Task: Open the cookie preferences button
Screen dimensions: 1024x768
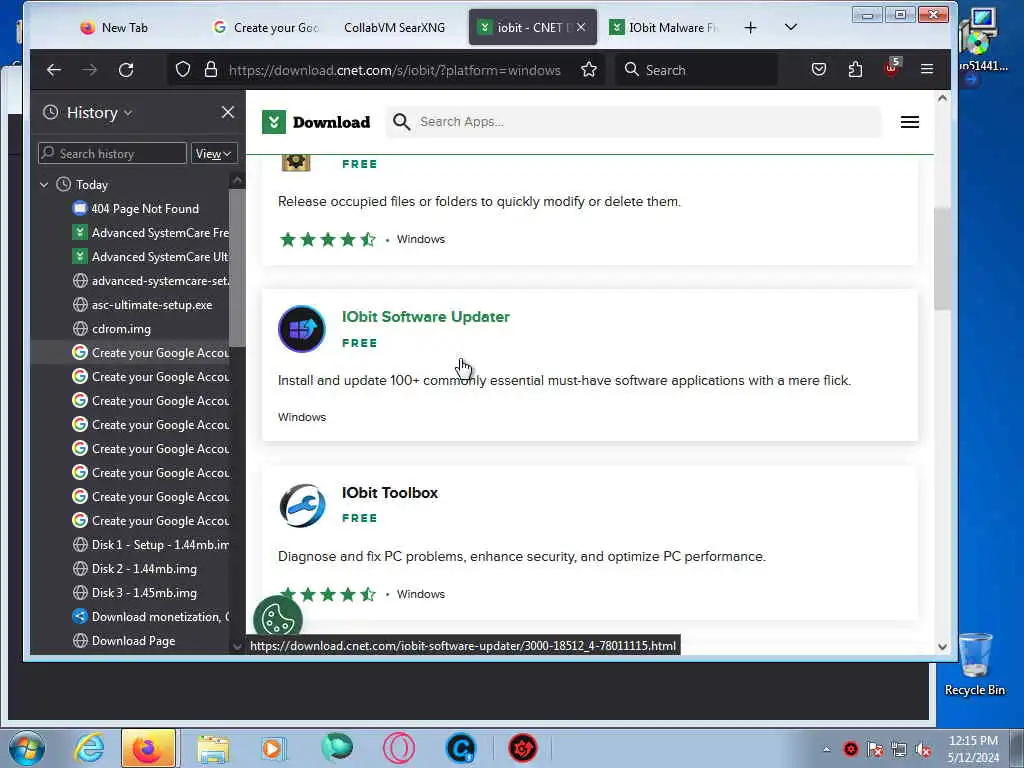Action: (278, 619)
